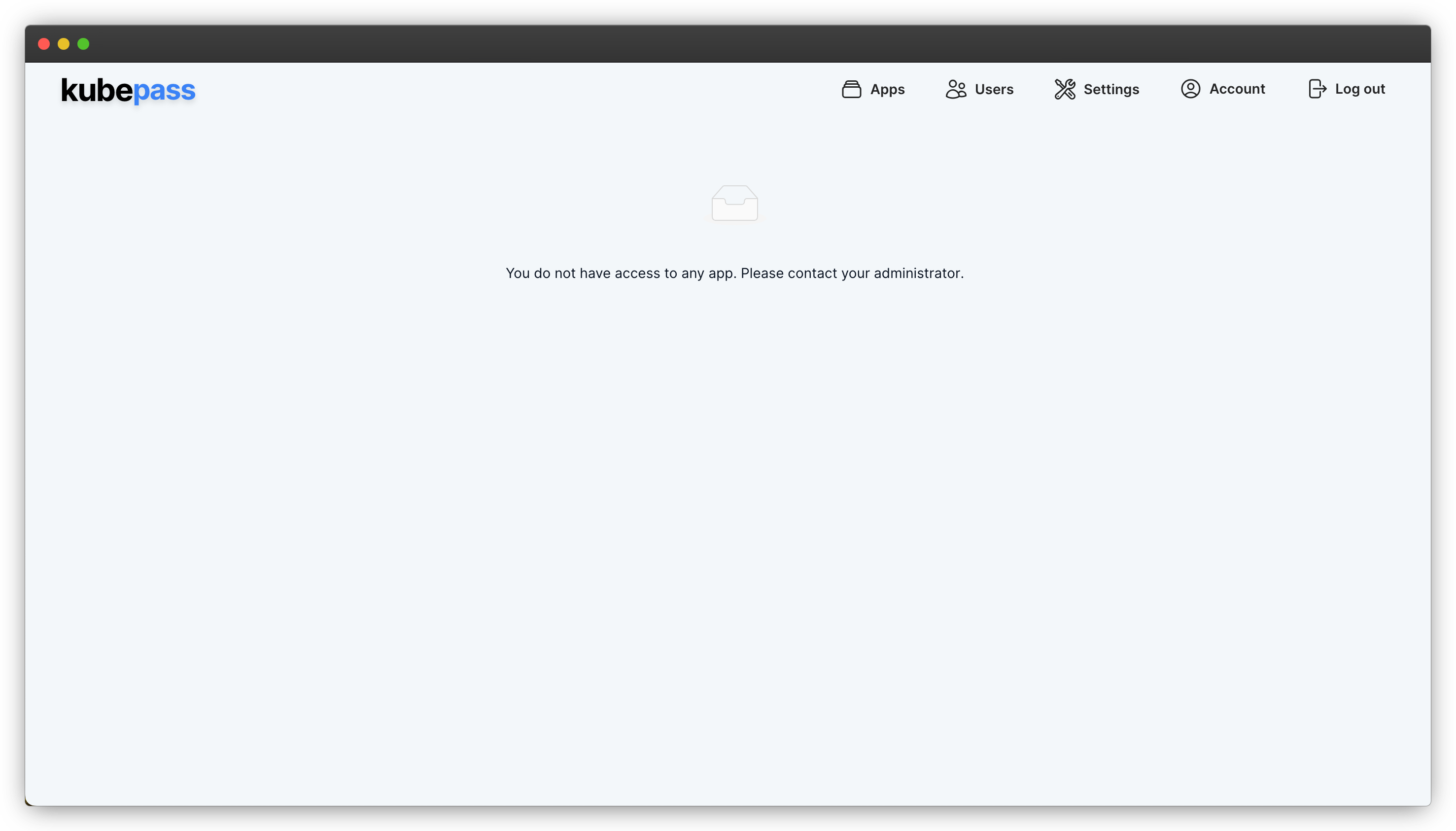This screenshot has height=831, width=1456.
Task: Click the Account label text
Action: click(1236, 89)
